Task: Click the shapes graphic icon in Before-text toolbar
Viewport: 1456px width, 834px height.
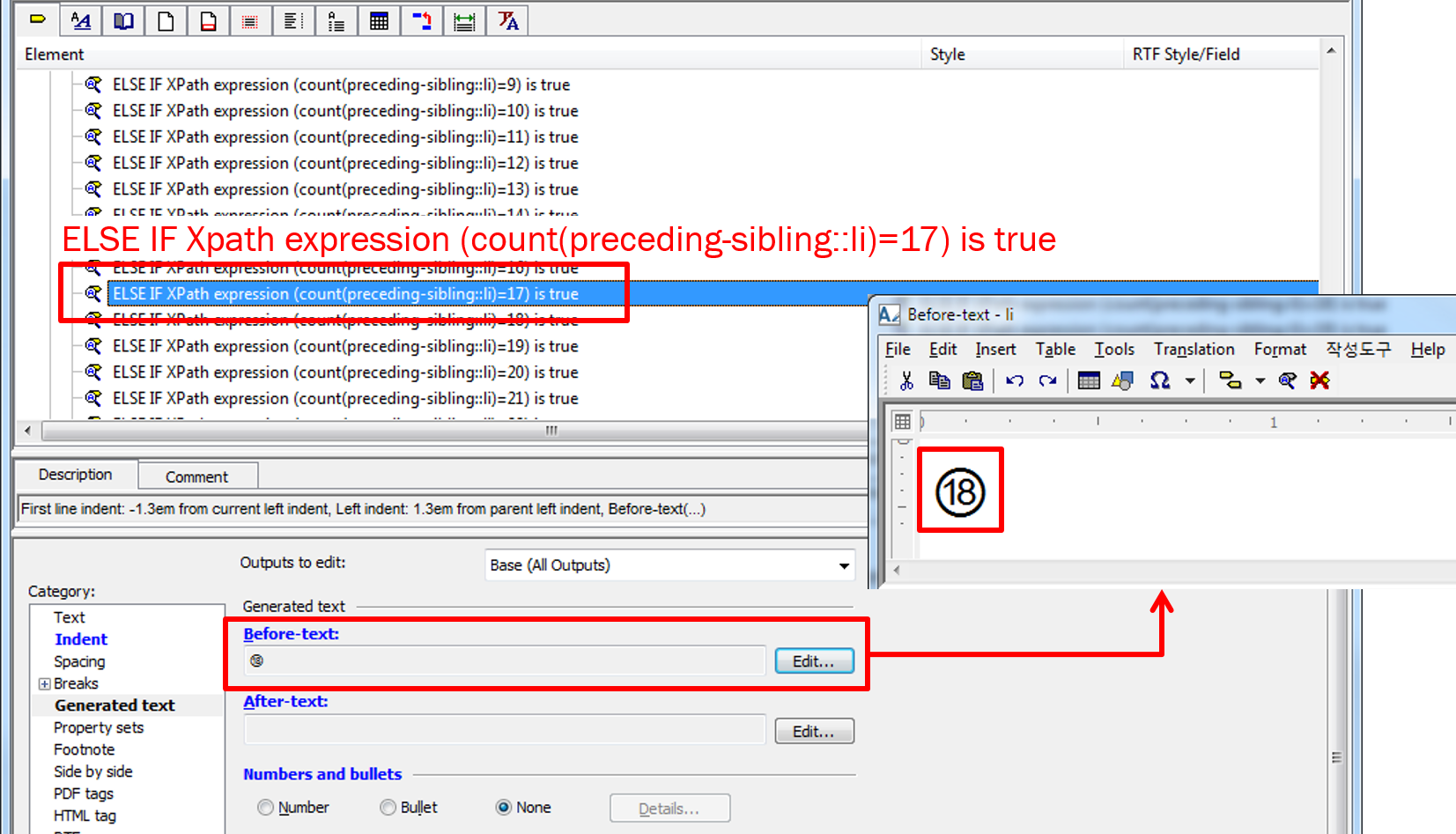Action: pos(1122,380)
